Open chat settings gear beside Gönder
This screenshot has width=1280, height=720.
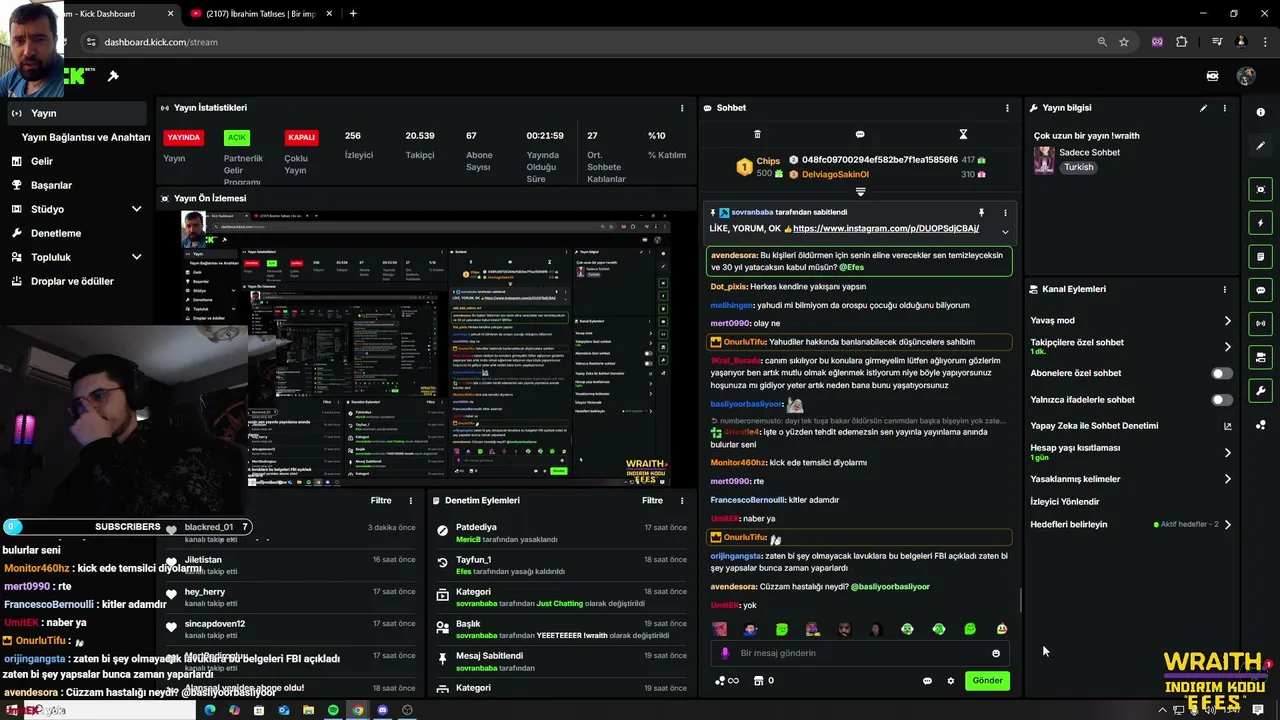click(950, 681)
